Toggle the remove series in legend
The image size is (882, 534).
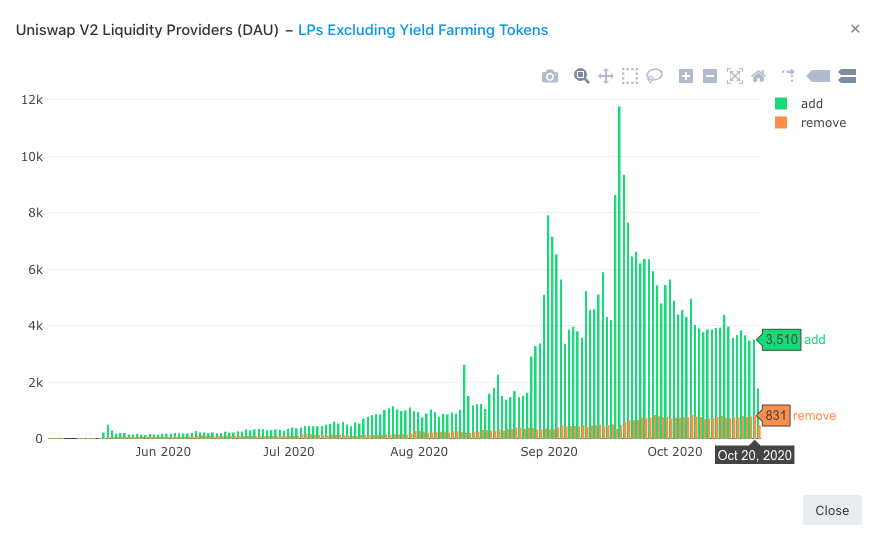click(823, 123)
